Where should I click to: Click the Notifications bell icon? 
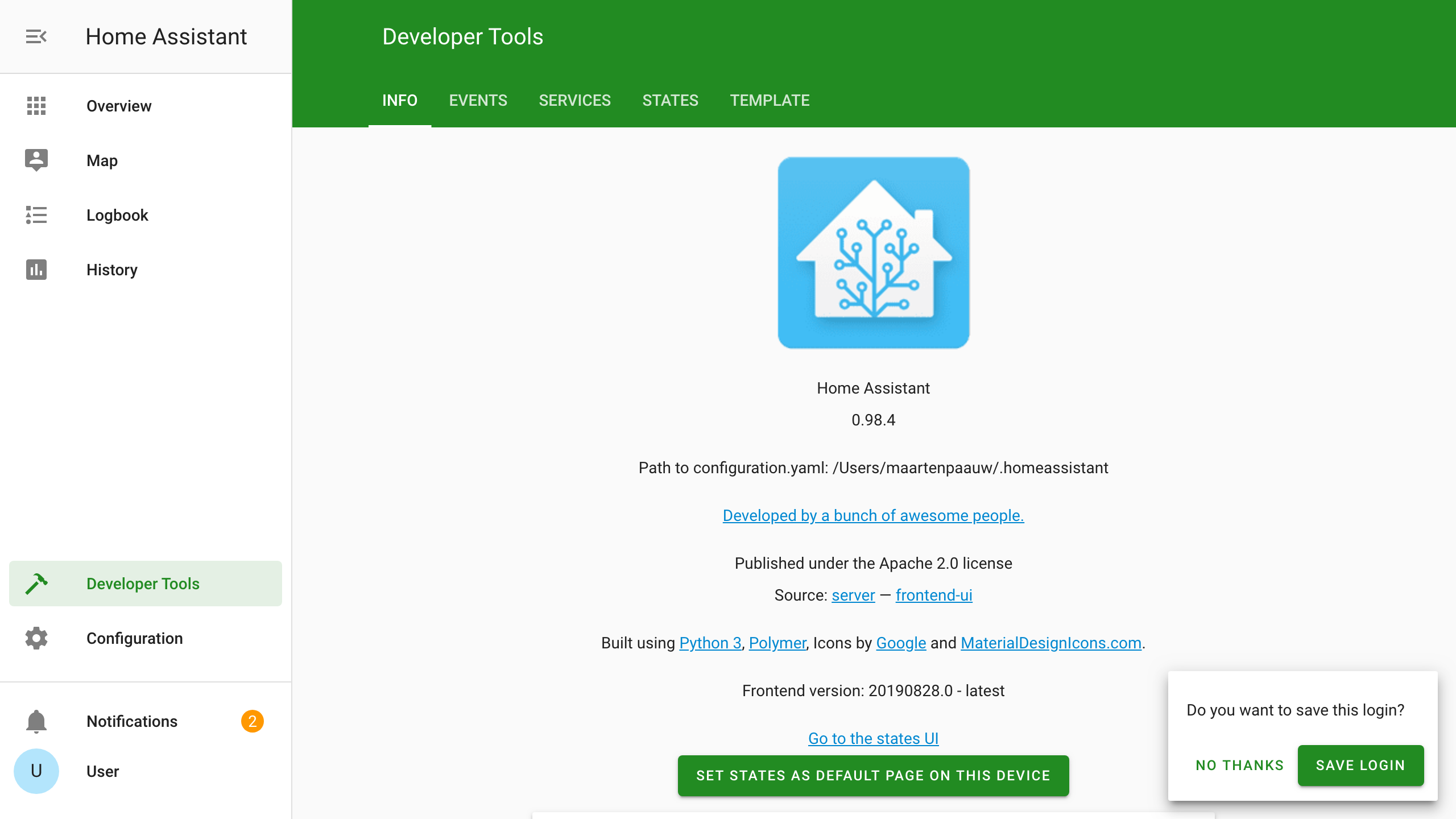coord(36,721)
